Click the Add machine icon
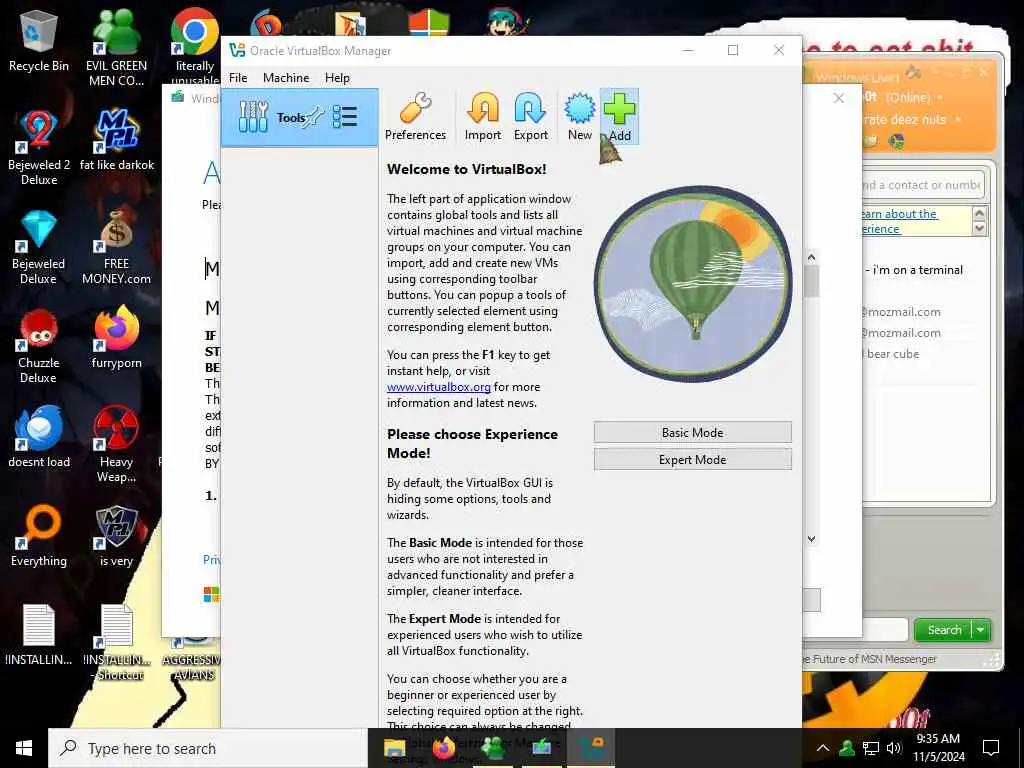 (619, 117)
